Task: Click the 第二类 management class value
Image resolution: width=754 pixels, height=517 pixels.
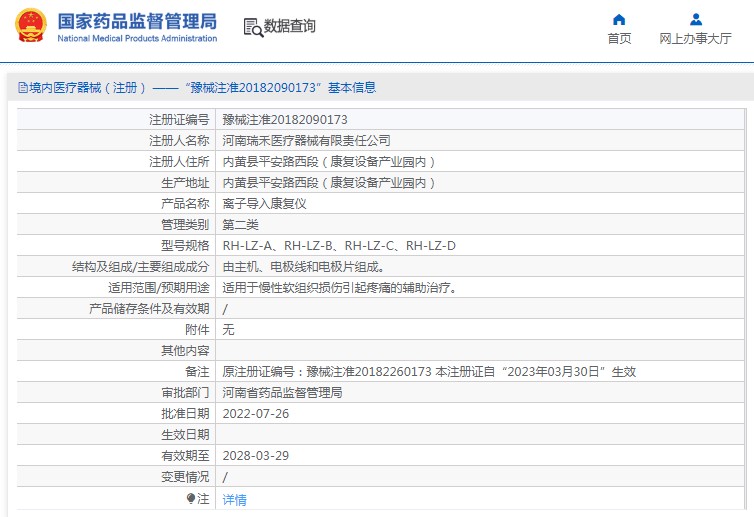Action: point(240,225)
